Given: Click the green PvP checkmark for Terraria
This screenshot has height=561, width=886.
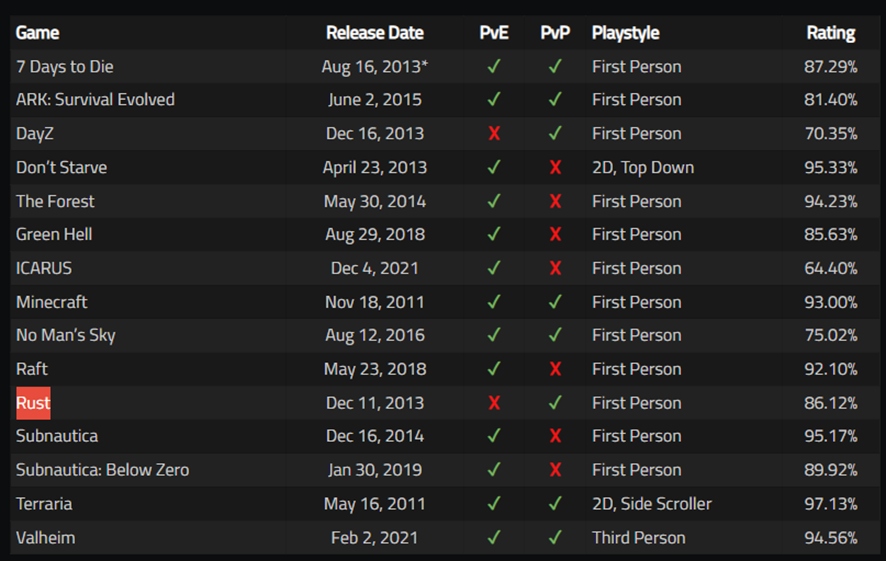Looking at the screenshot, I should click(555, 503).
